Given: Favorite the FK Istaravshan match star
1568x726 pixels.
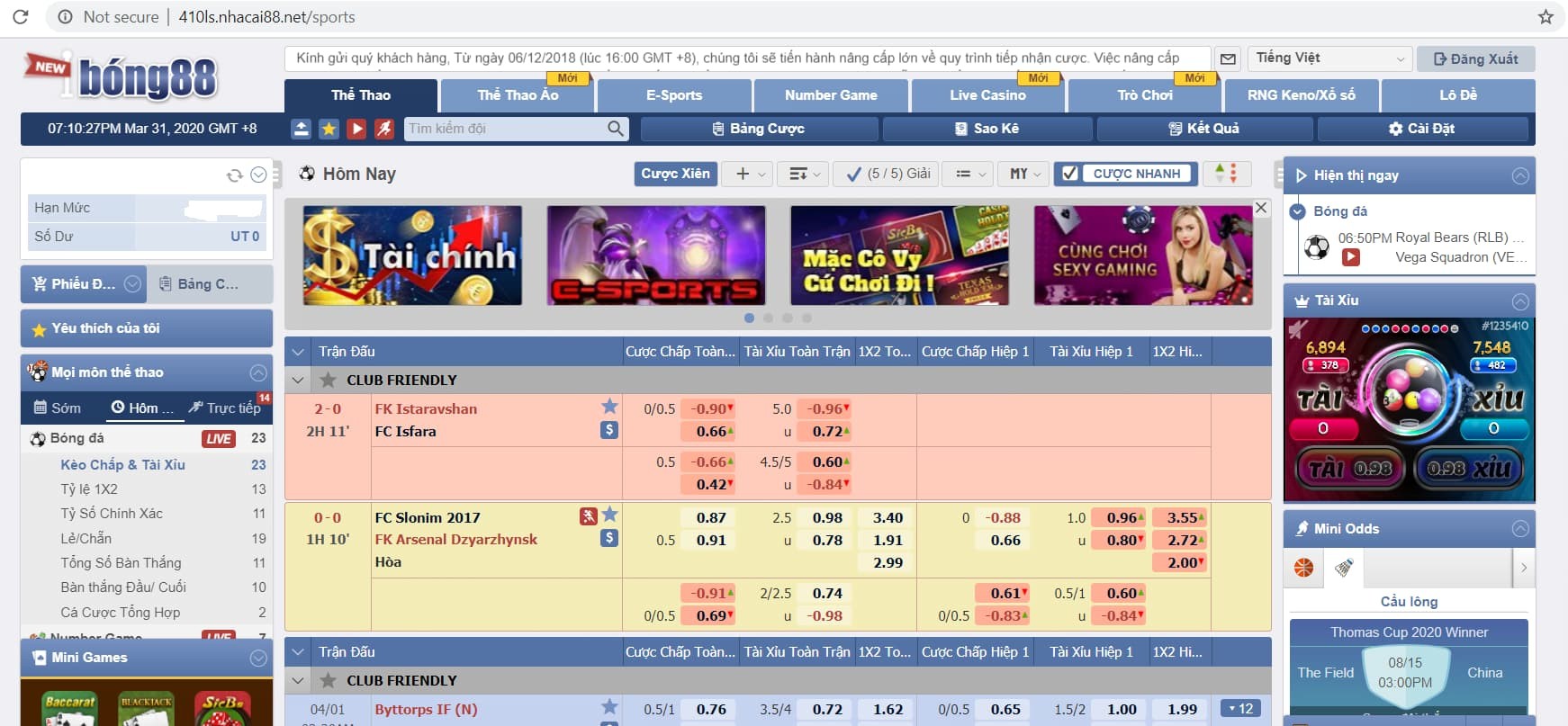Looking at the screenshot, I should pos(609,407).
